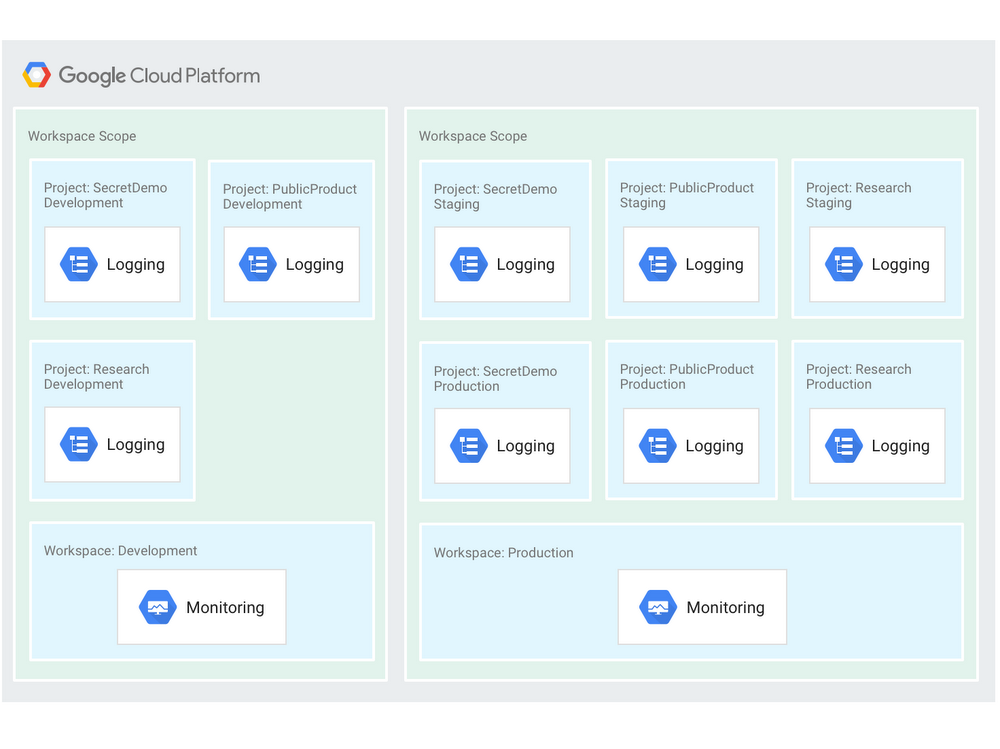
Task: Click the Logging text in SecretDemo Production
Action: 526,446
